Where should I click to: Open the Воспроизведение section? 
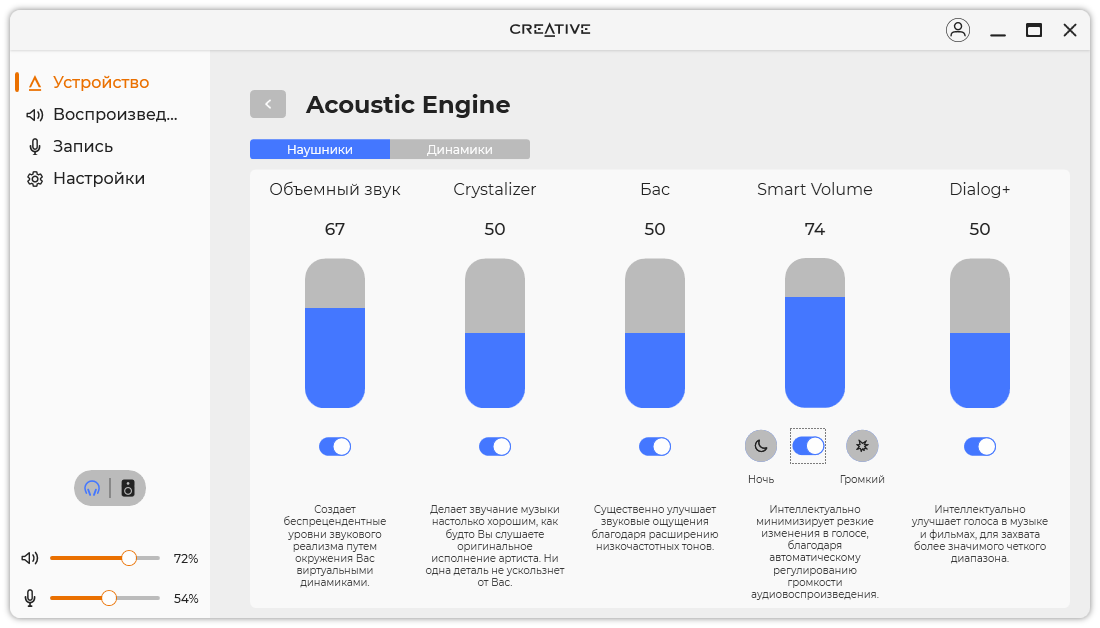[x=114, y=114]
